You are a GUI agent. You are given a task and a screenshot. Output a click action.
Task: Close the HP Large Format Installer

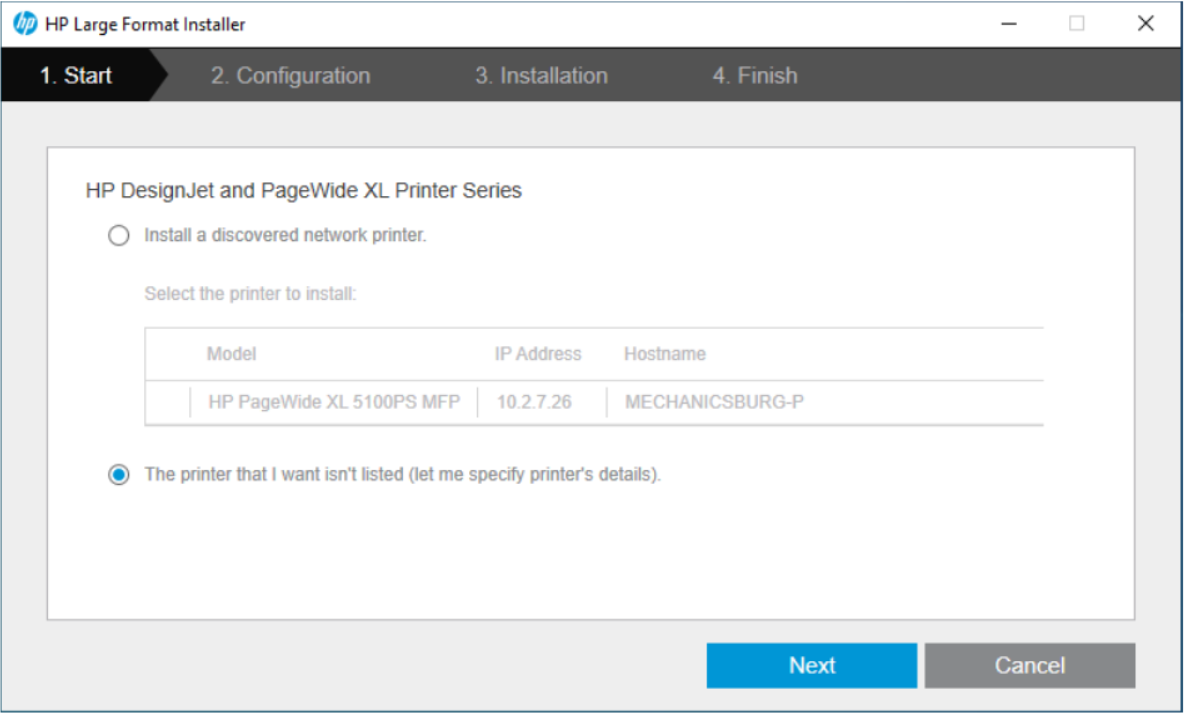(1146, 24)
